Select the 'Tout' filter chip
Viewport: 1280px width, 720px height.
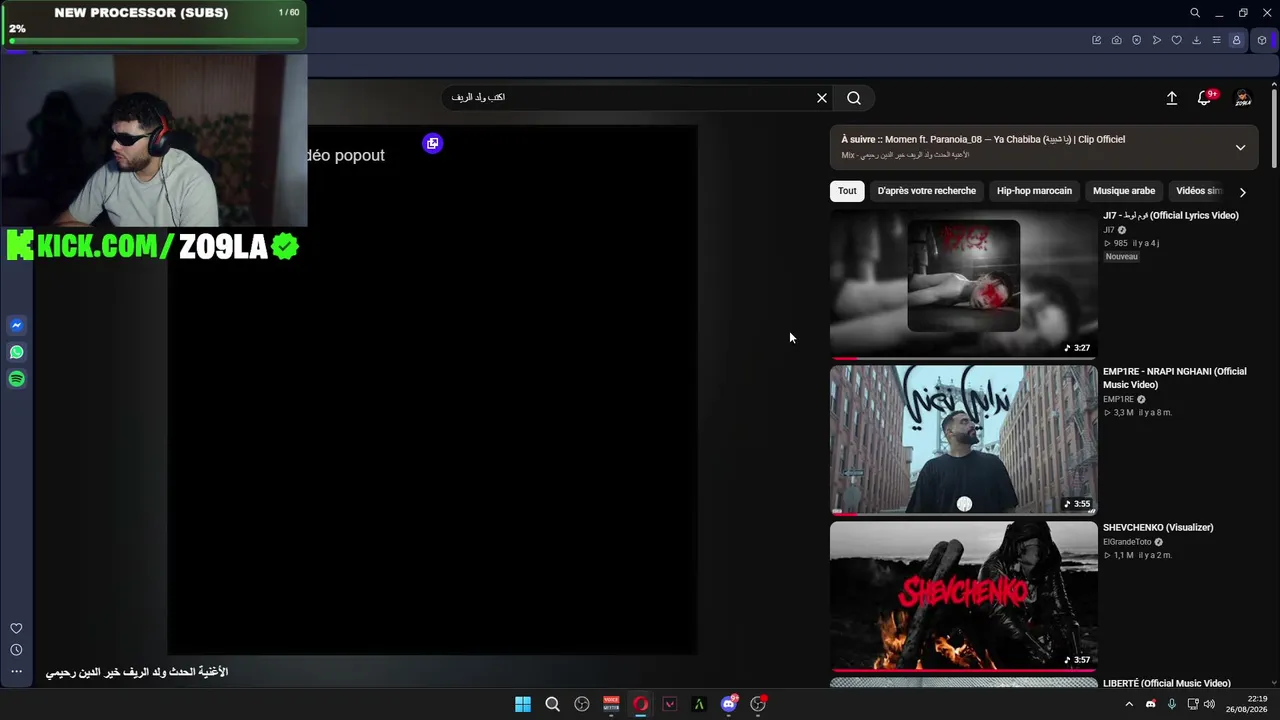point(847,191)
